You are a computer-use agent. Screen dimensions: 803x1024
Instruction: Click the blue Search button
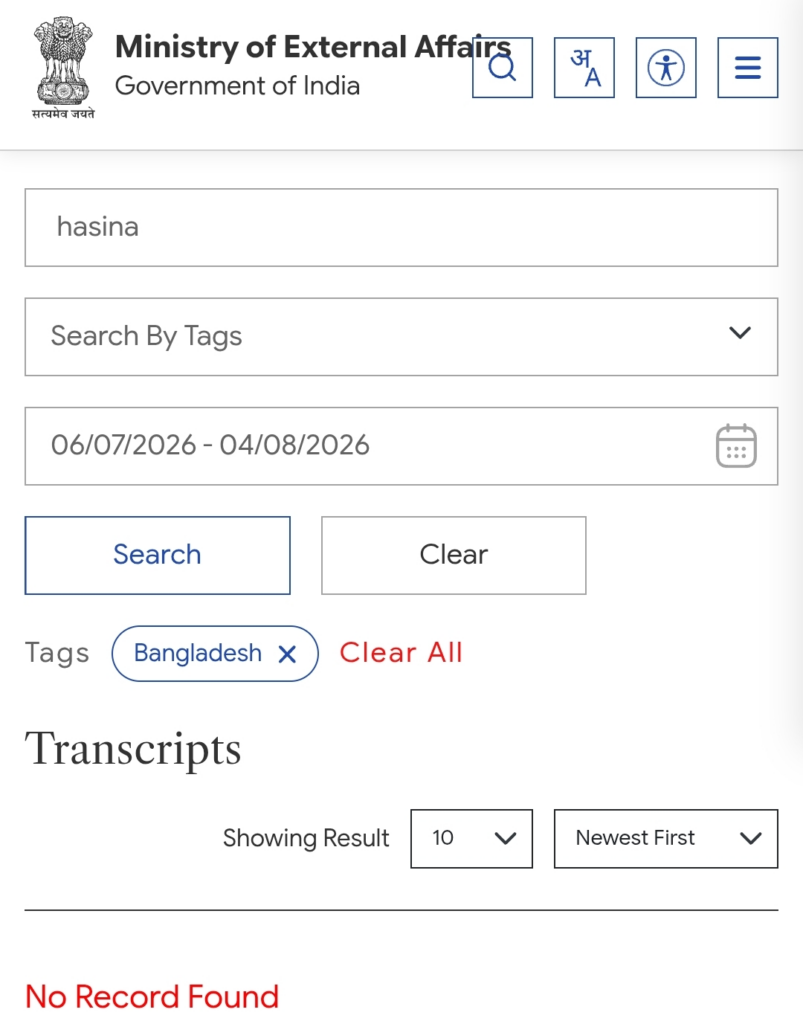pyautogui.click(x=157, y=555)
